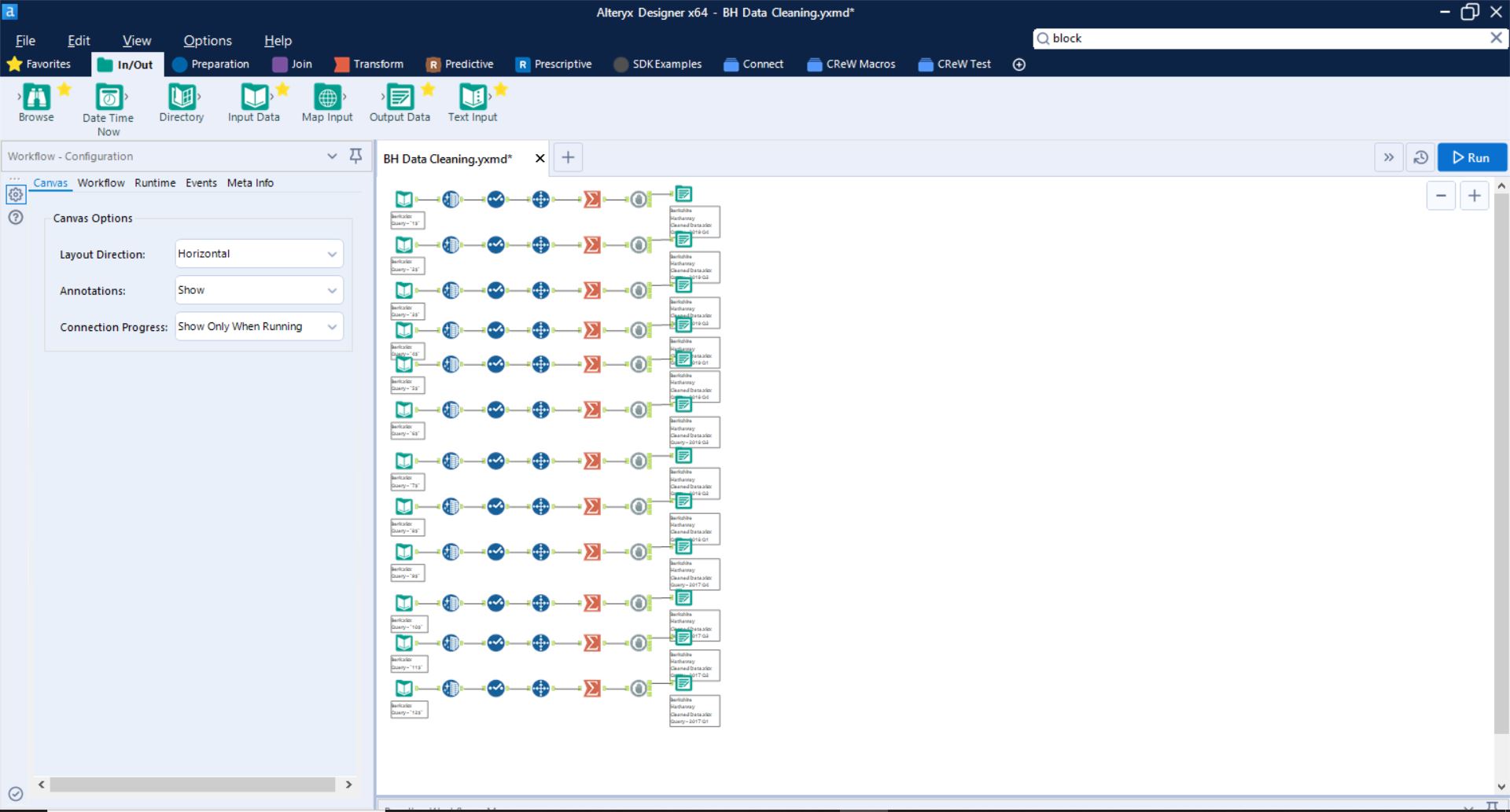Switch to the Predictive tool category
The width and height of the screenshot is (1510, 812).
point(460,64)
